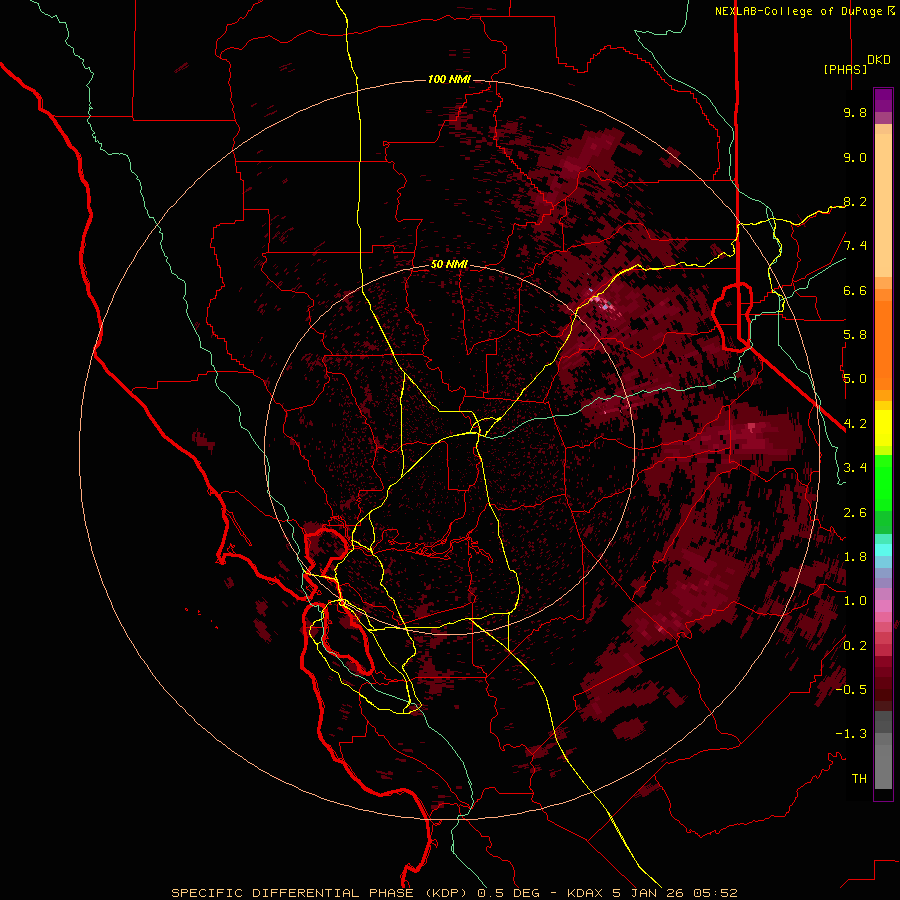Select the 9.8 value on the color scale

tap(855, 112)
